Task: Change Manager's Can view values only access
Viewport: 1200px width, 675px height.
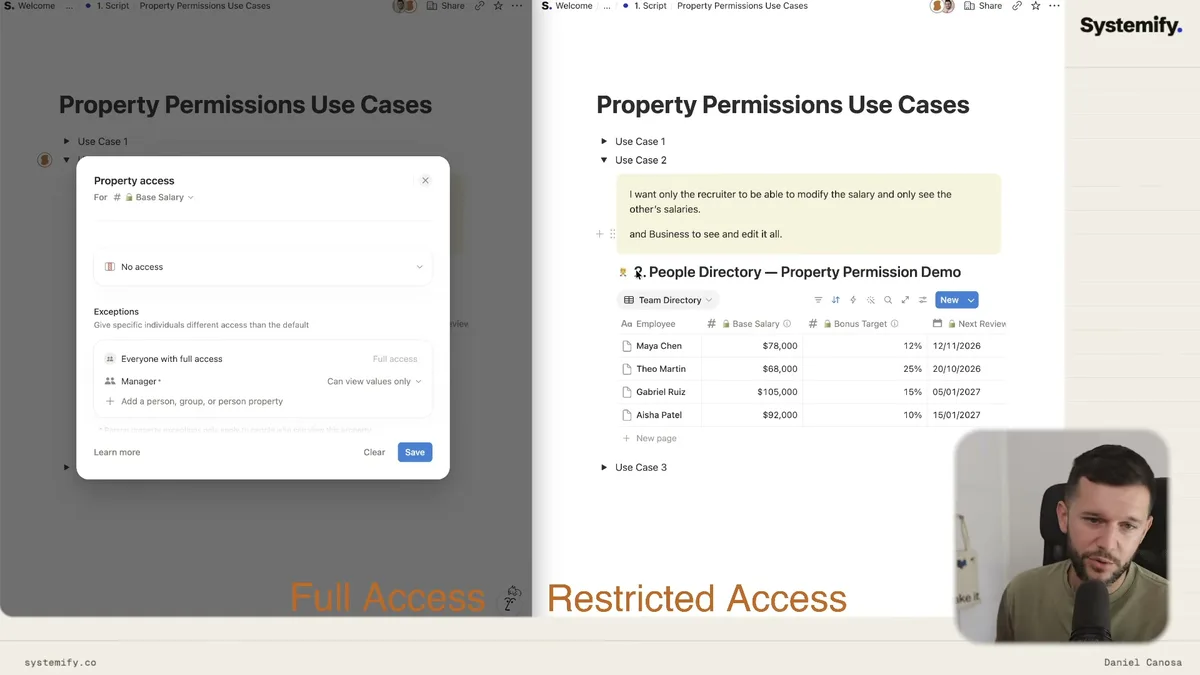Action: point(374,381)
